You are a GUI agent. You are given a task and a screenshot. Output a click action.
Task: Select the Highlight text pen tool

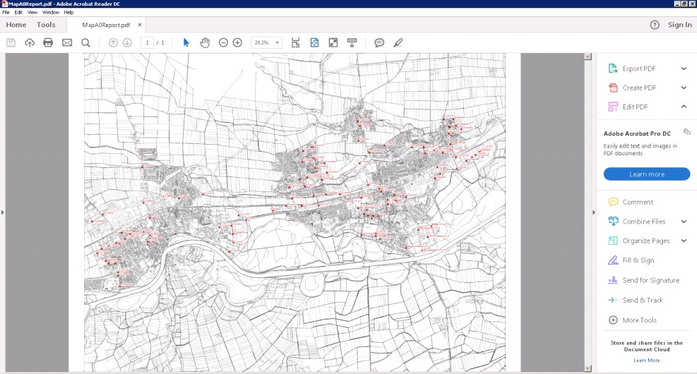point(398,43)
